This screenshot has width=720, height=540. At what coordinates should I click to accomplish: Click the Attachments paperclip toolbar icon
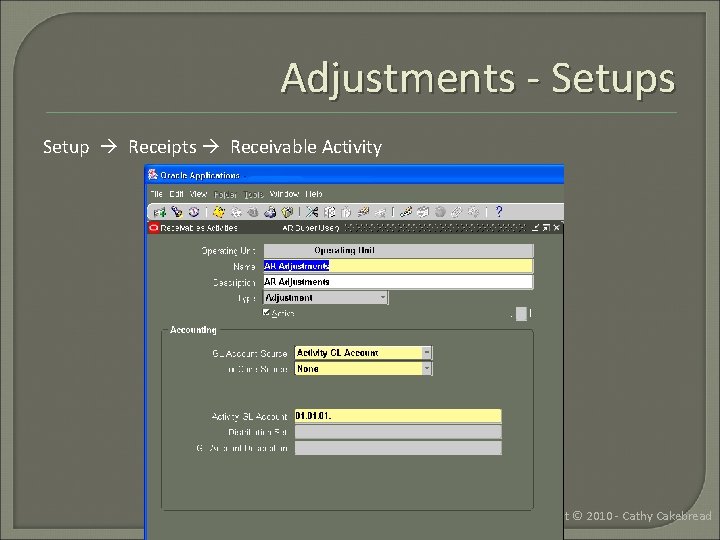[457, 212]
